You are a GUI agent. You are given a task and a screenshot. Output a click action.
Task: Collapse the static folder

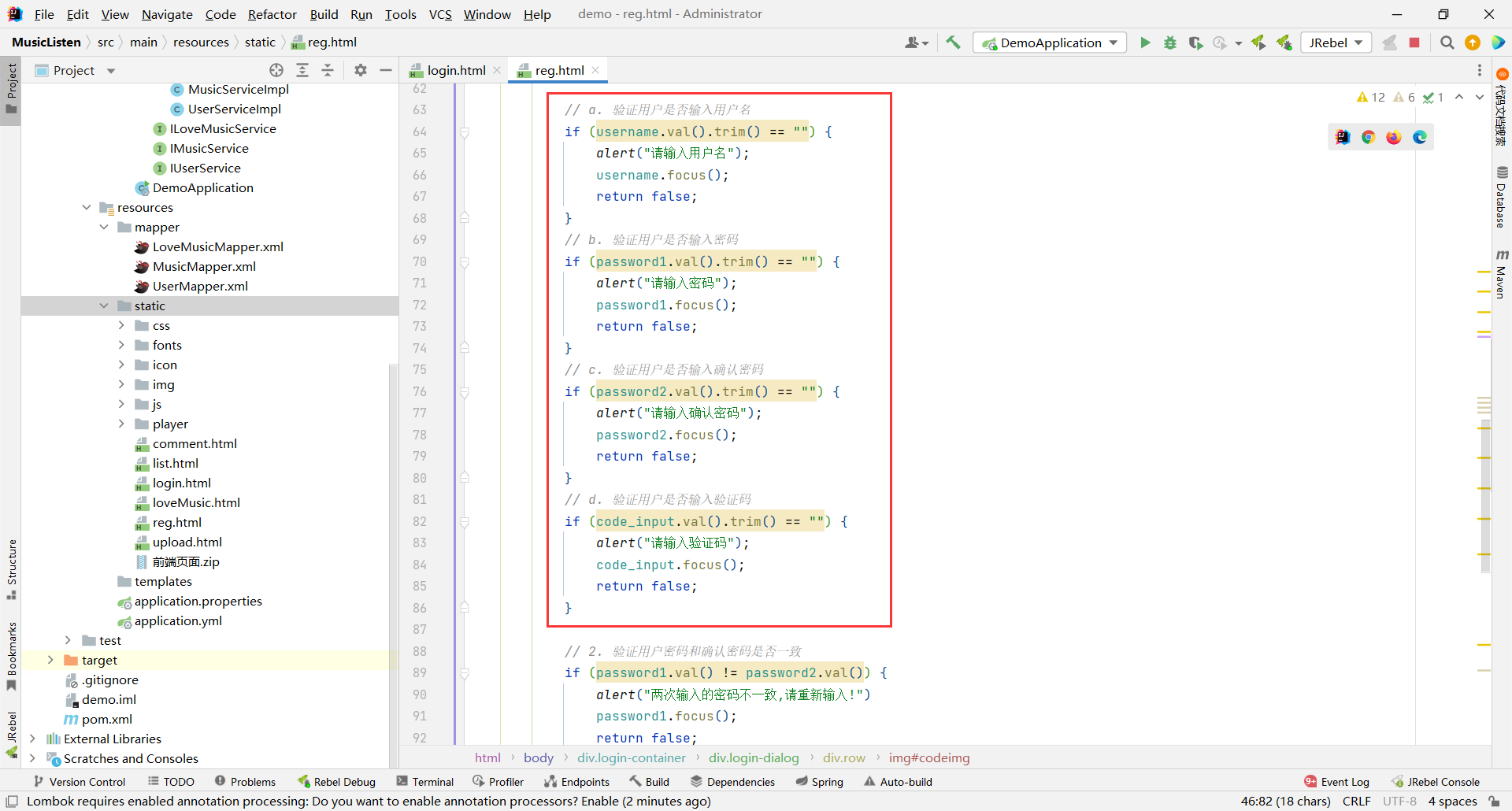104,306
